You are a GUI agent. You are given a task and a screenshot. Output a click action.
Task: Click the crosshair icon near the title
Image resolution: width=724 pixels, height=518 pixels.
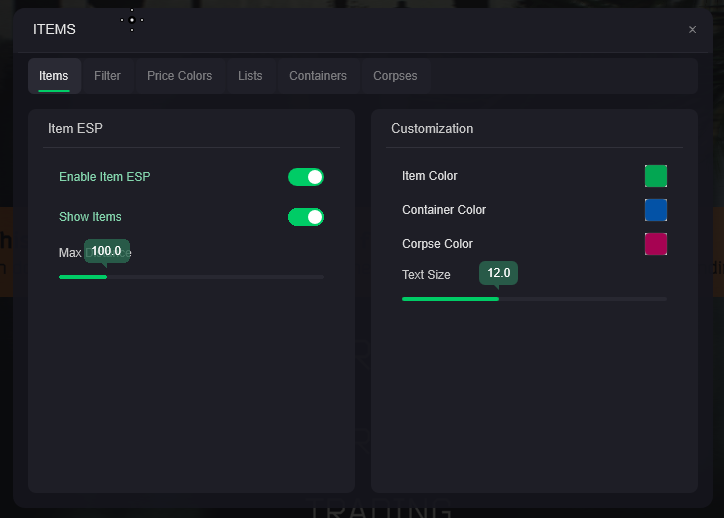132,20
